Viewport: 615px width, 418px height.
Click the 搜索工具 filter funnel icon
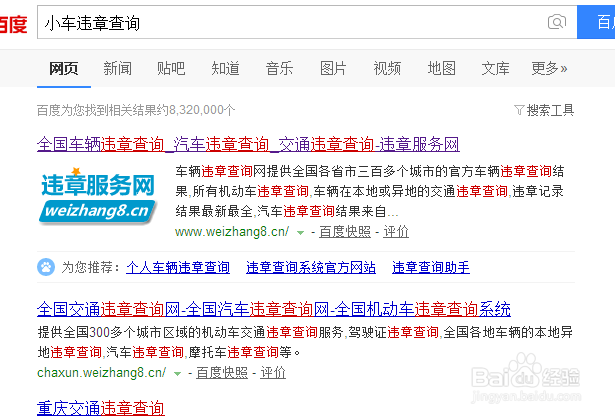point(519,110)
